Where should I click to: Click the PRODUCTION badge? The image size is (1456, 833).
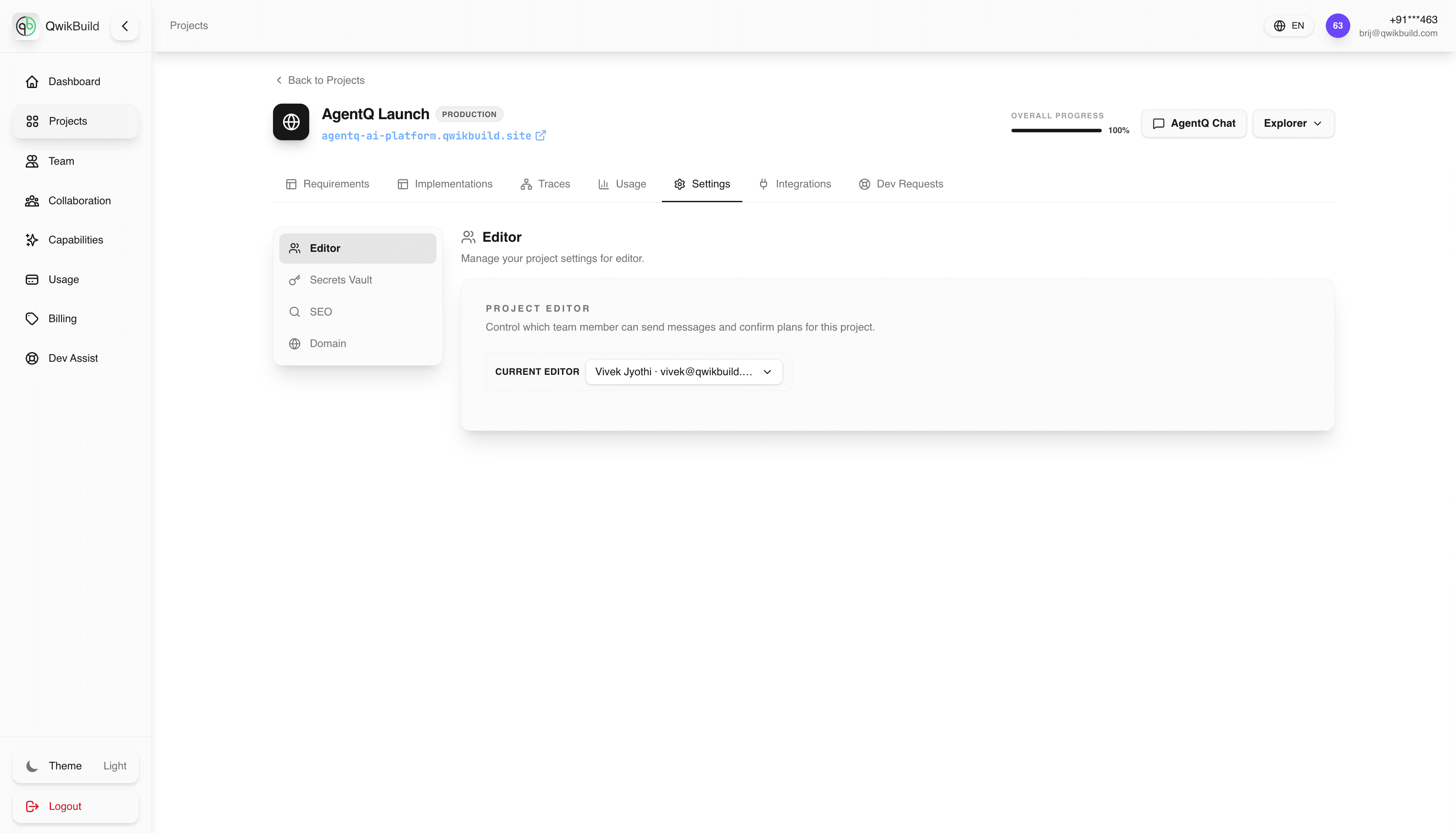coord(469,115)
